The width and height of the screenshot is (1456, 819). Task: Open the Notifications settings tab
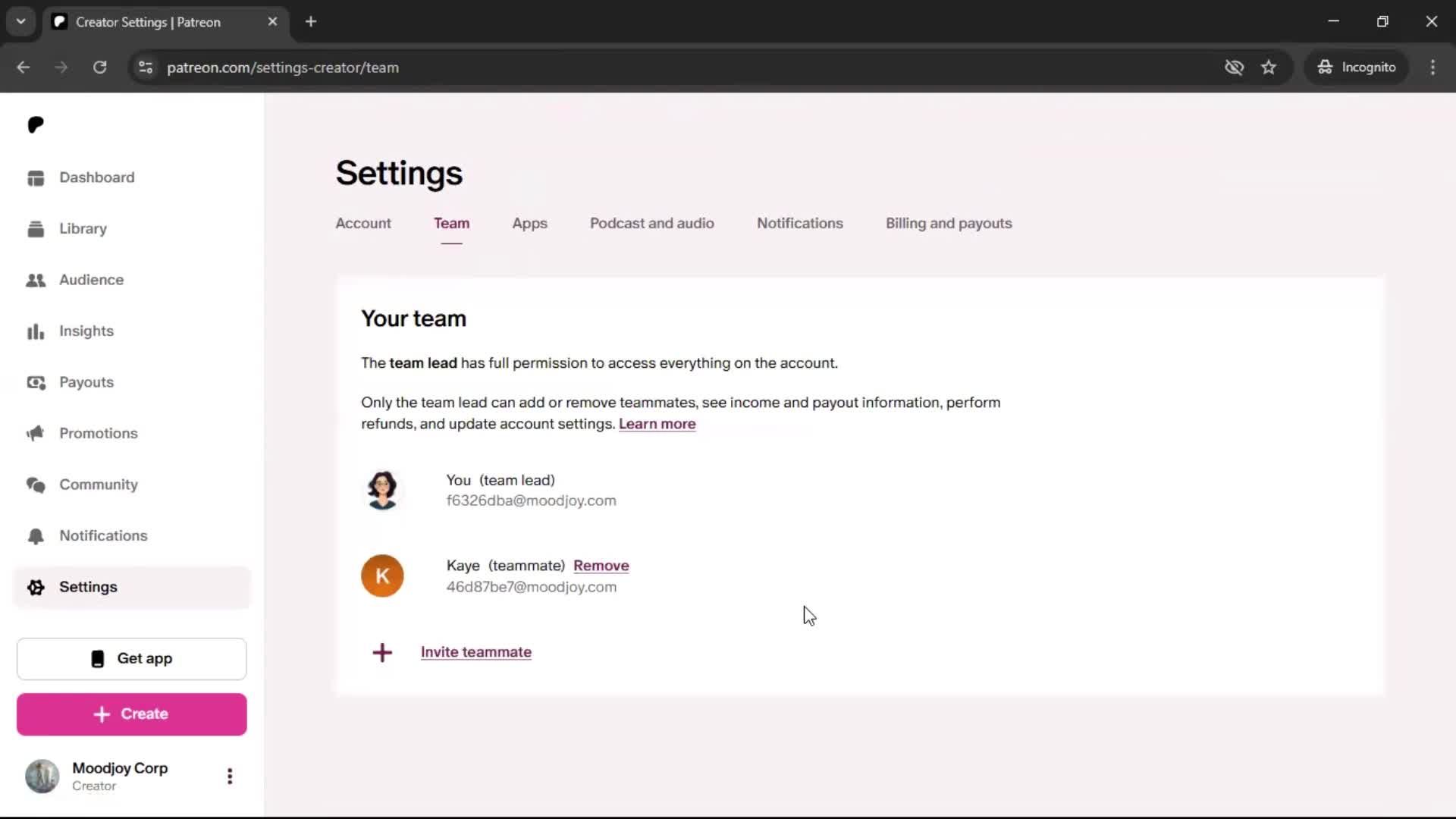pyautogui.click(x=800, y=224)
